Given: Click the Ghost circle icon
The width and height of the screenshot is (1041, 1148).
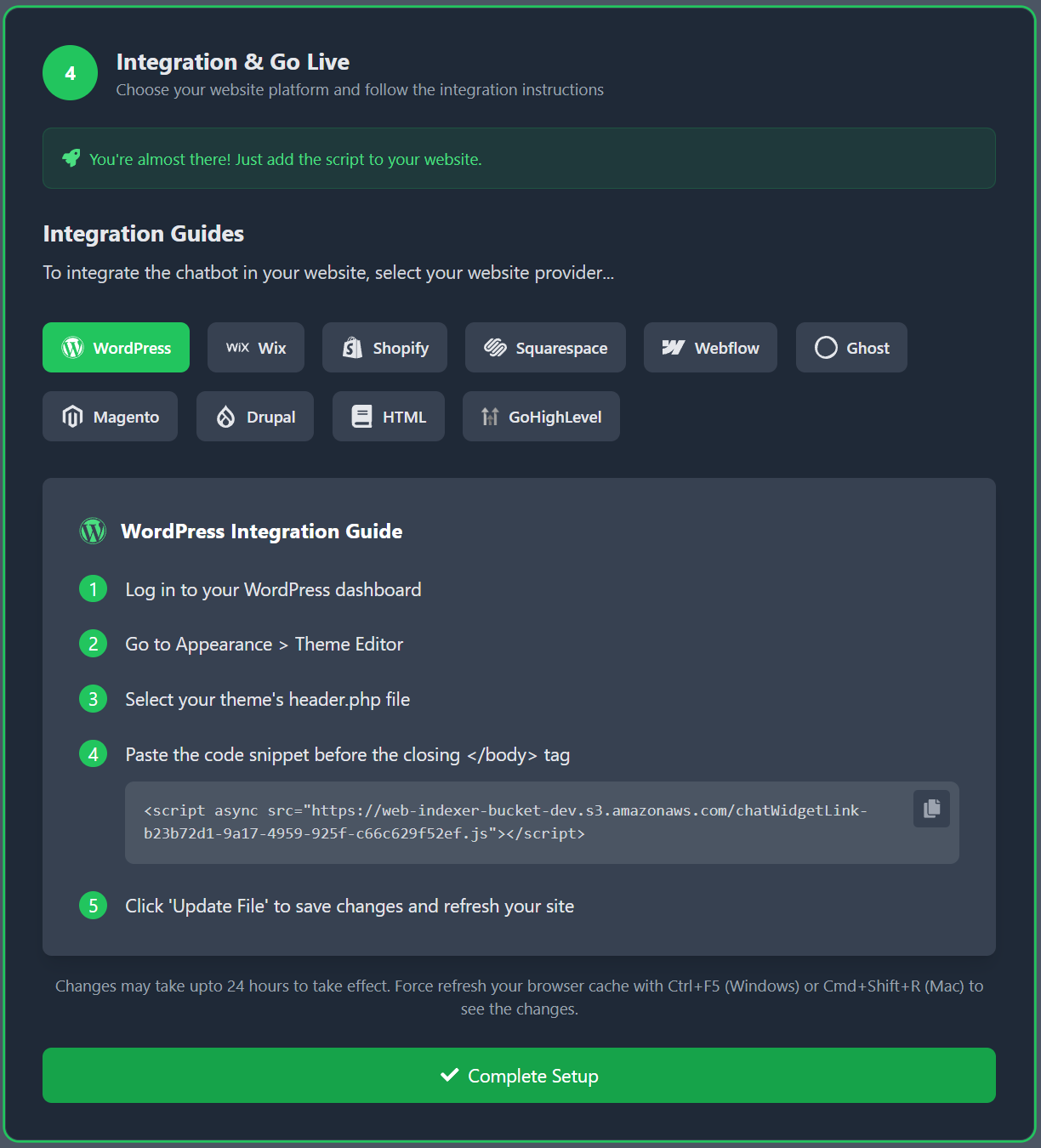Looking at the screenshot, I should [825, 347].
